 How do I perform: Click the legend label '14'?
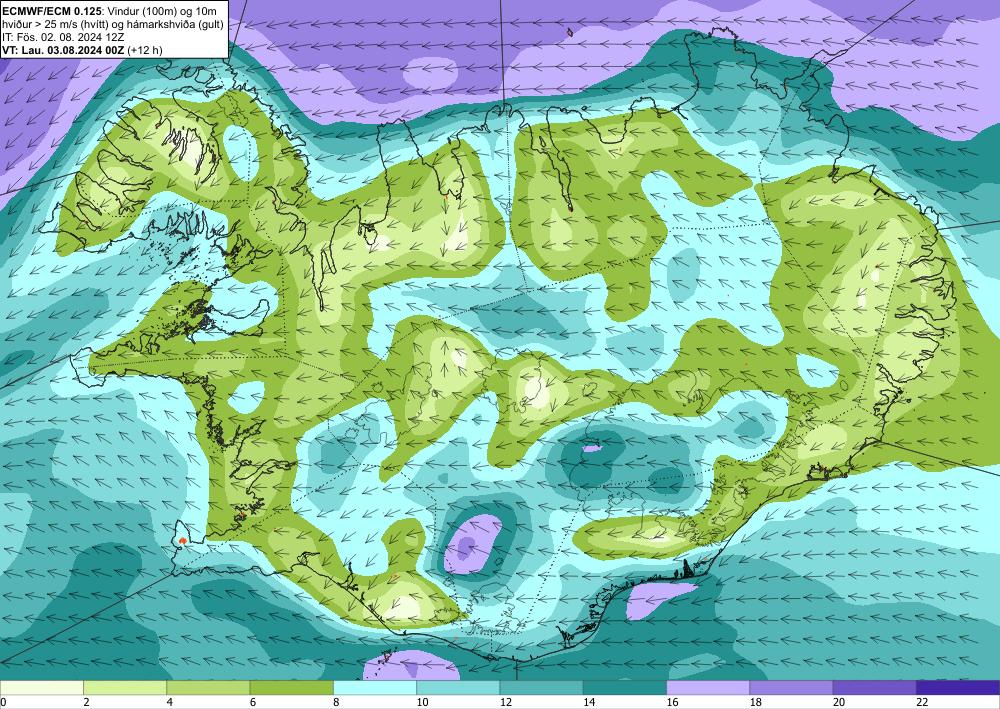pyautogui.click(x=589, y=702)
